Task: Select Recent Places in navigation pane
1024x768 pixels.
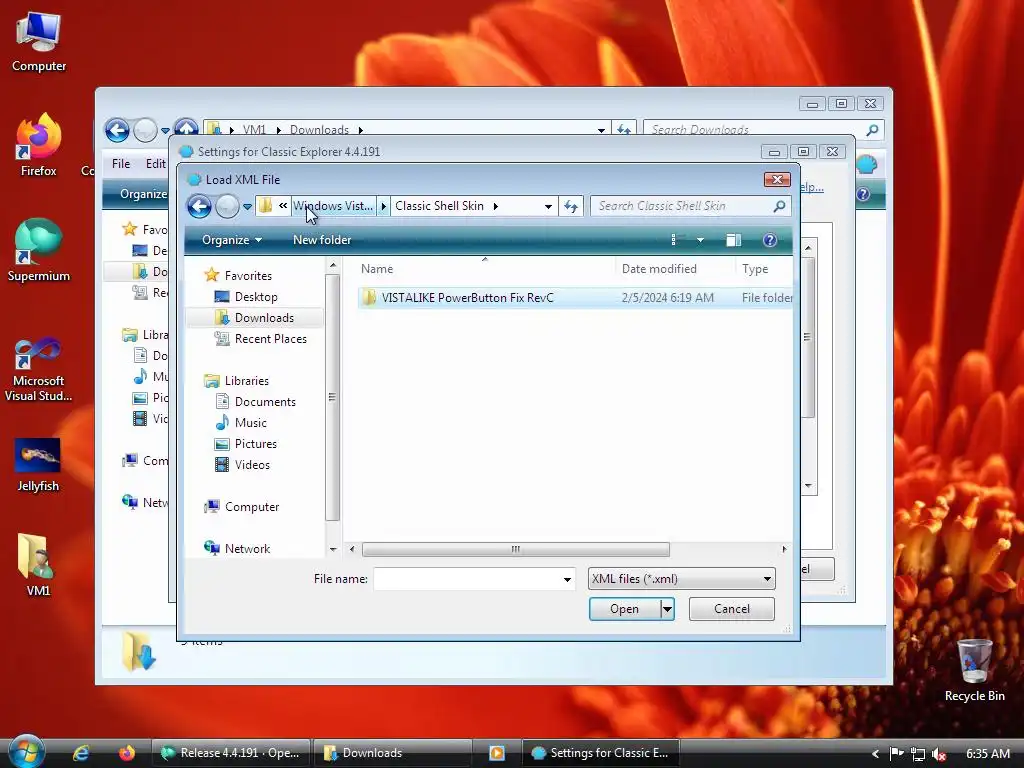Action: point(270,338)
